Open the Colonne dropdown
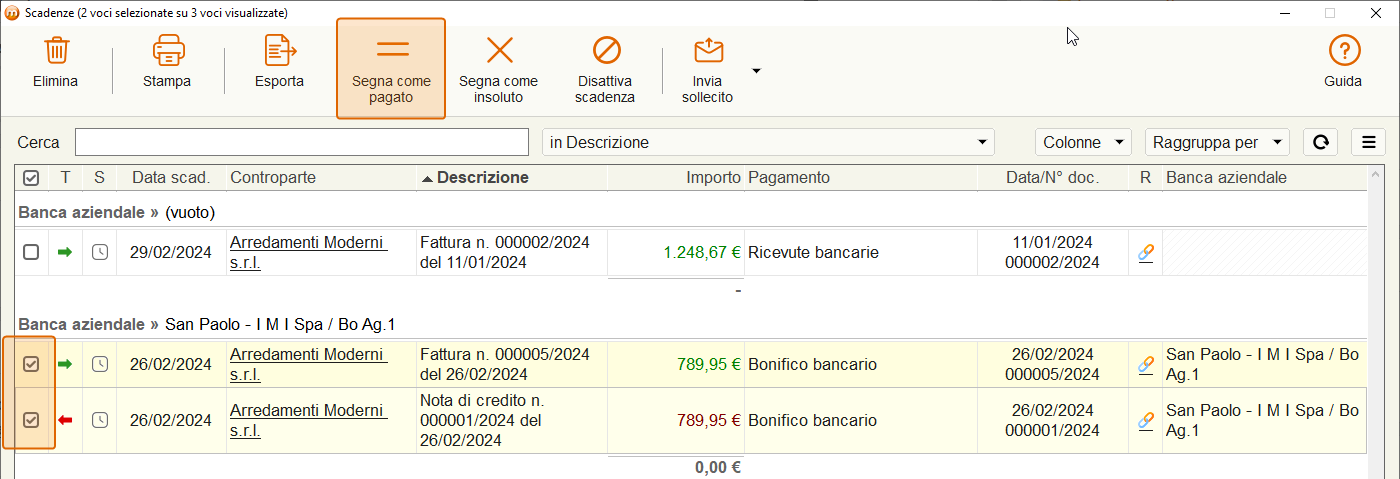 [1083, 143]
